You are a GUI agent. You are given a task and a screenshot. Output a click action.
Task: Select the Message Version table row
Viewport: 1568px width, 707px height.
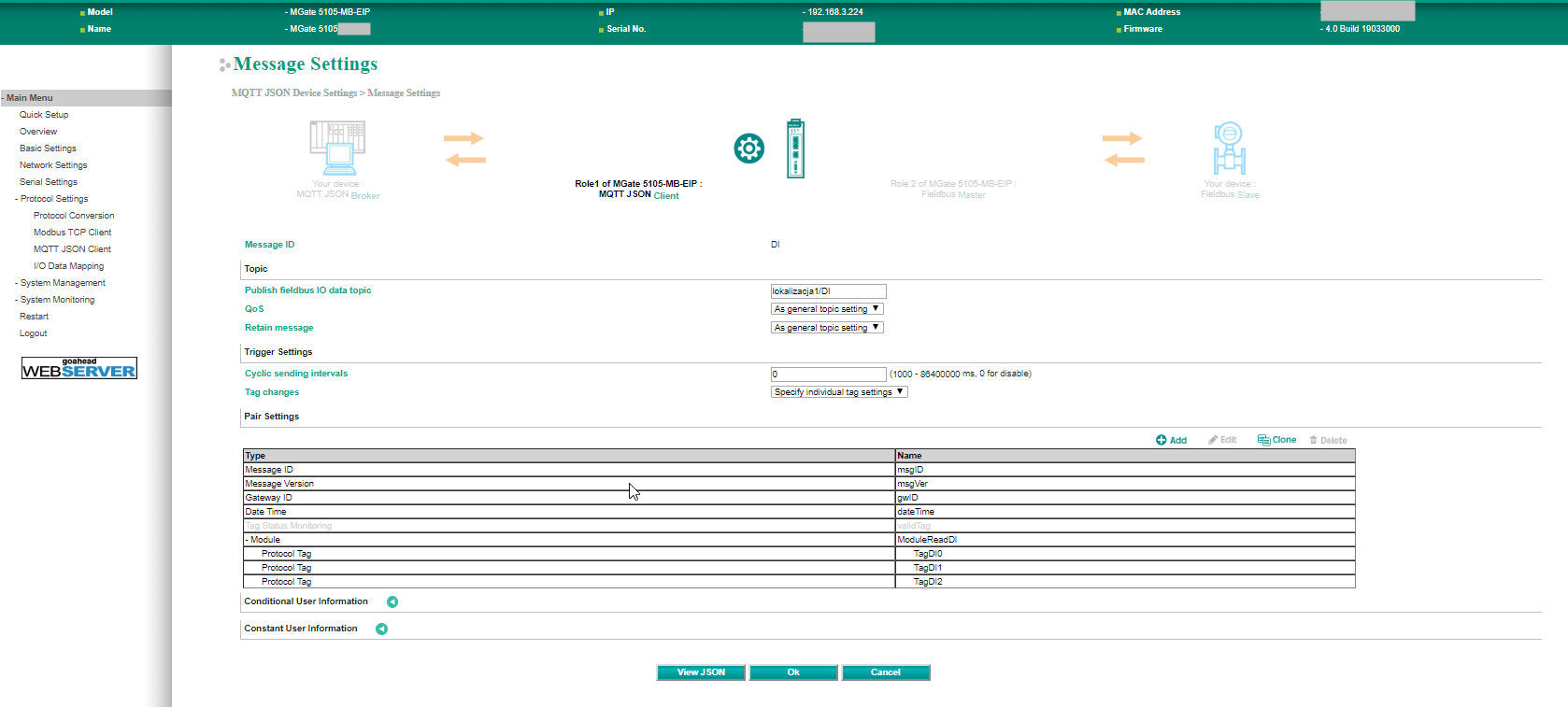(x=799, y=484)
